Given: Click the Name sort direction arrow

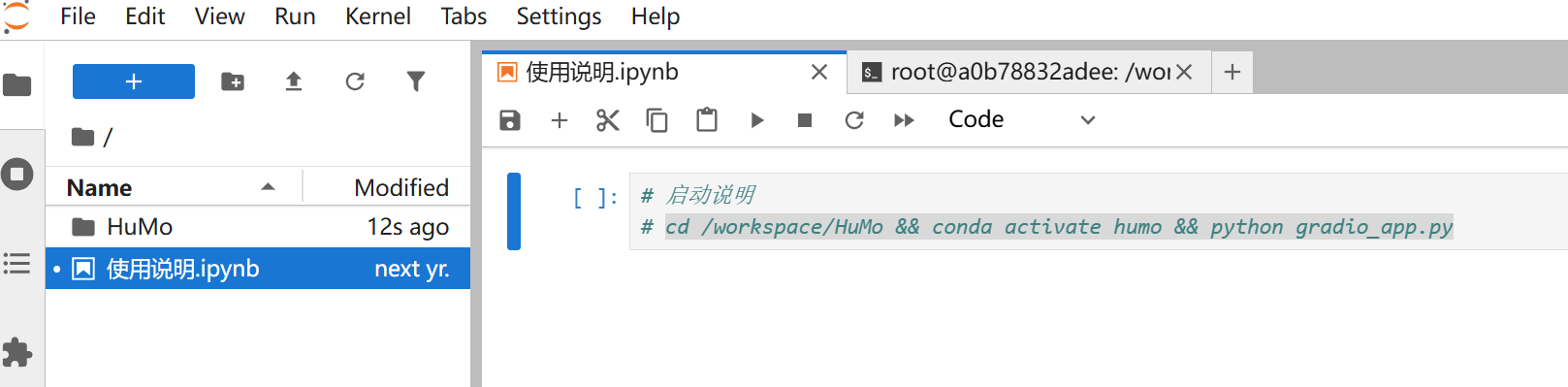Looking at the screenshot, I should [x=269, y=187].
